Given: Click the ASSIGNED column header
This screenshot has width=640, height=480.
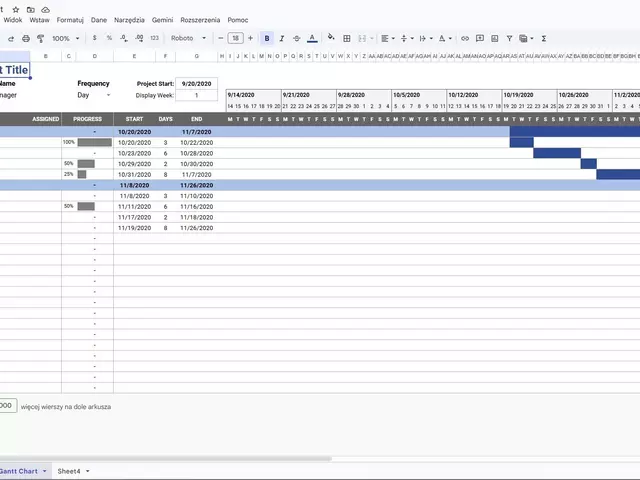Looking at the screenshot, I should tap(46, 119).
